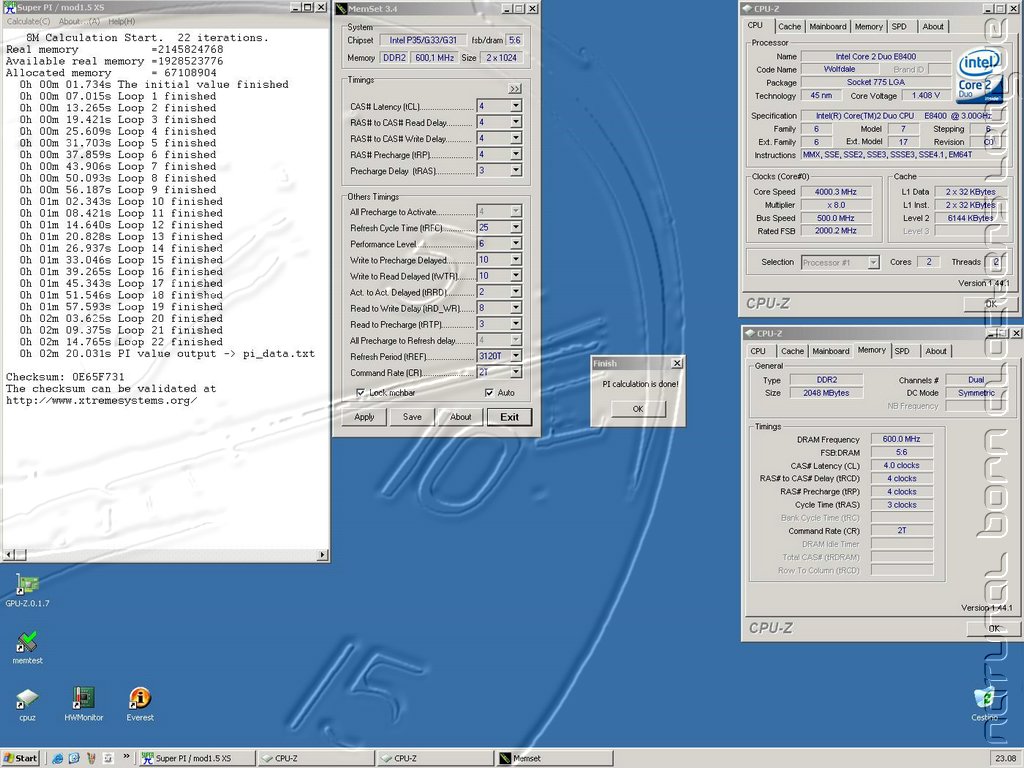Click the http://www.xtremesystems.org/ text in Super PI
Viewport: 1024px width, 768px height.
101,400
